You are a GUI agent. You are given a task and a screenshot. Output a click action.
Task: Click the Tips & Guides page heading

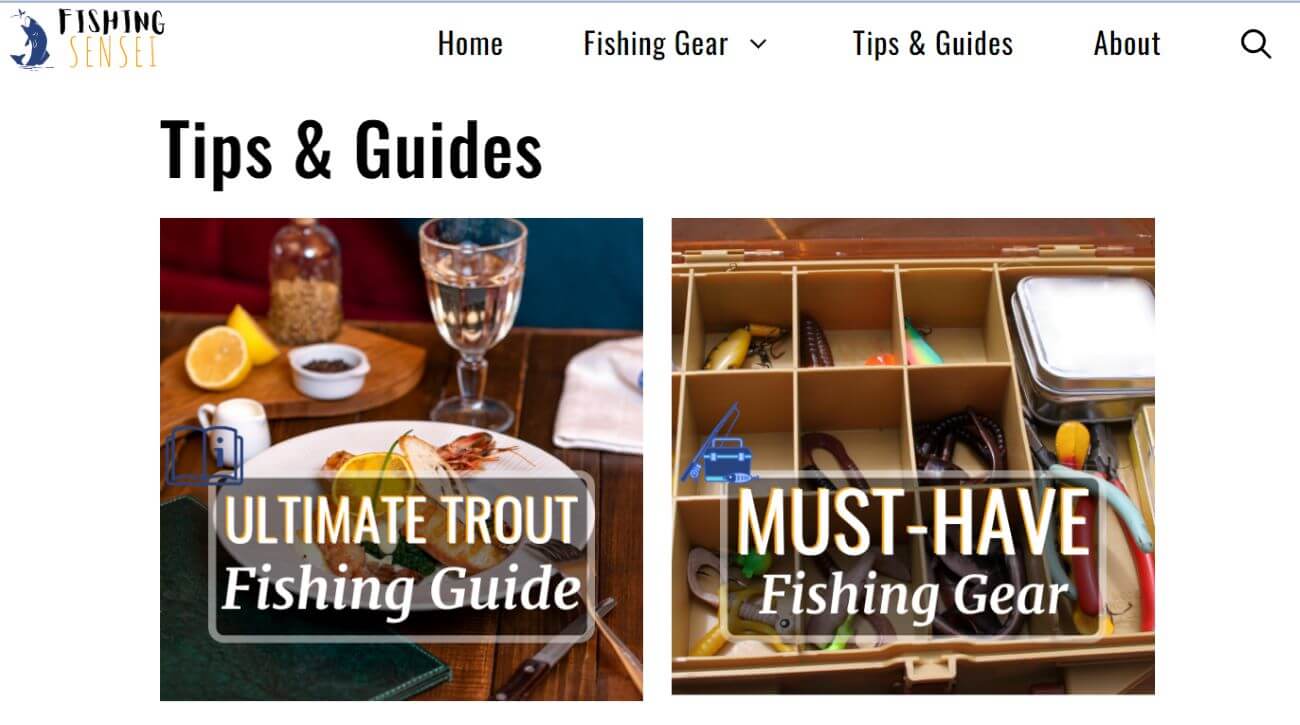[x=351, y=150]
